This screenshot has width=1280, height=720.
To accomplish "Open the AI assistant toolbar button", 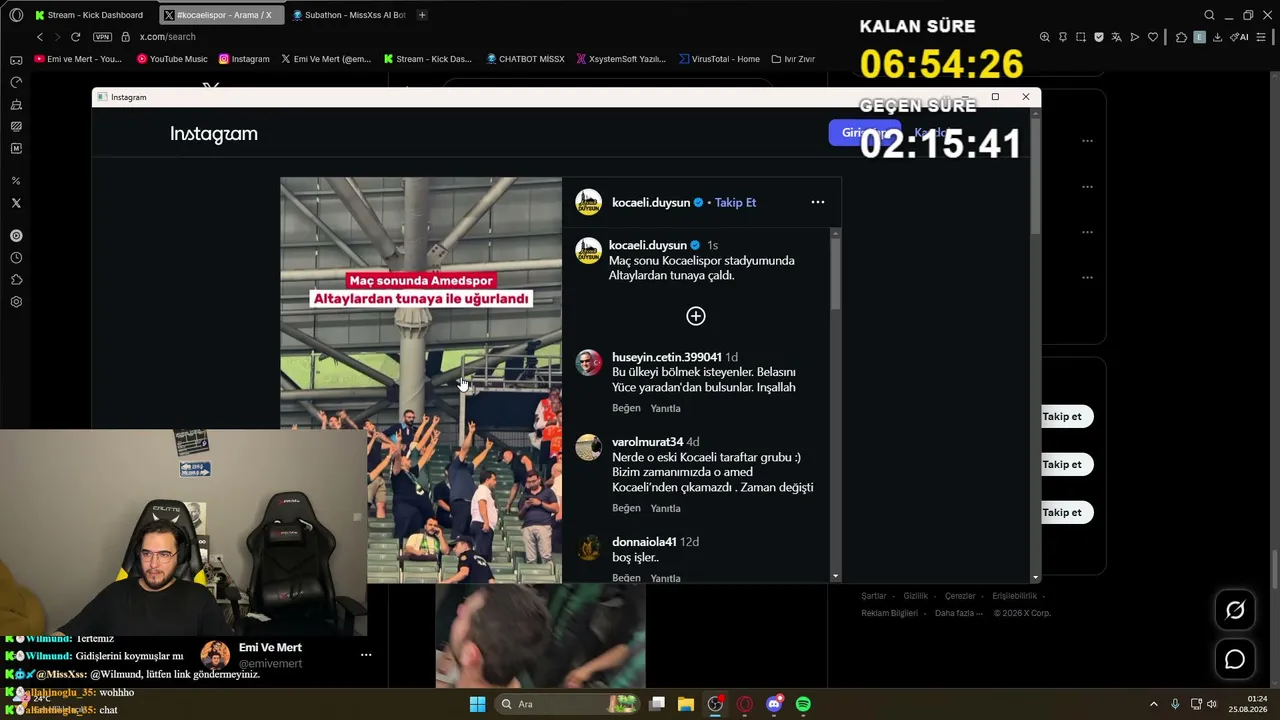I will [x=1240, y=37].
